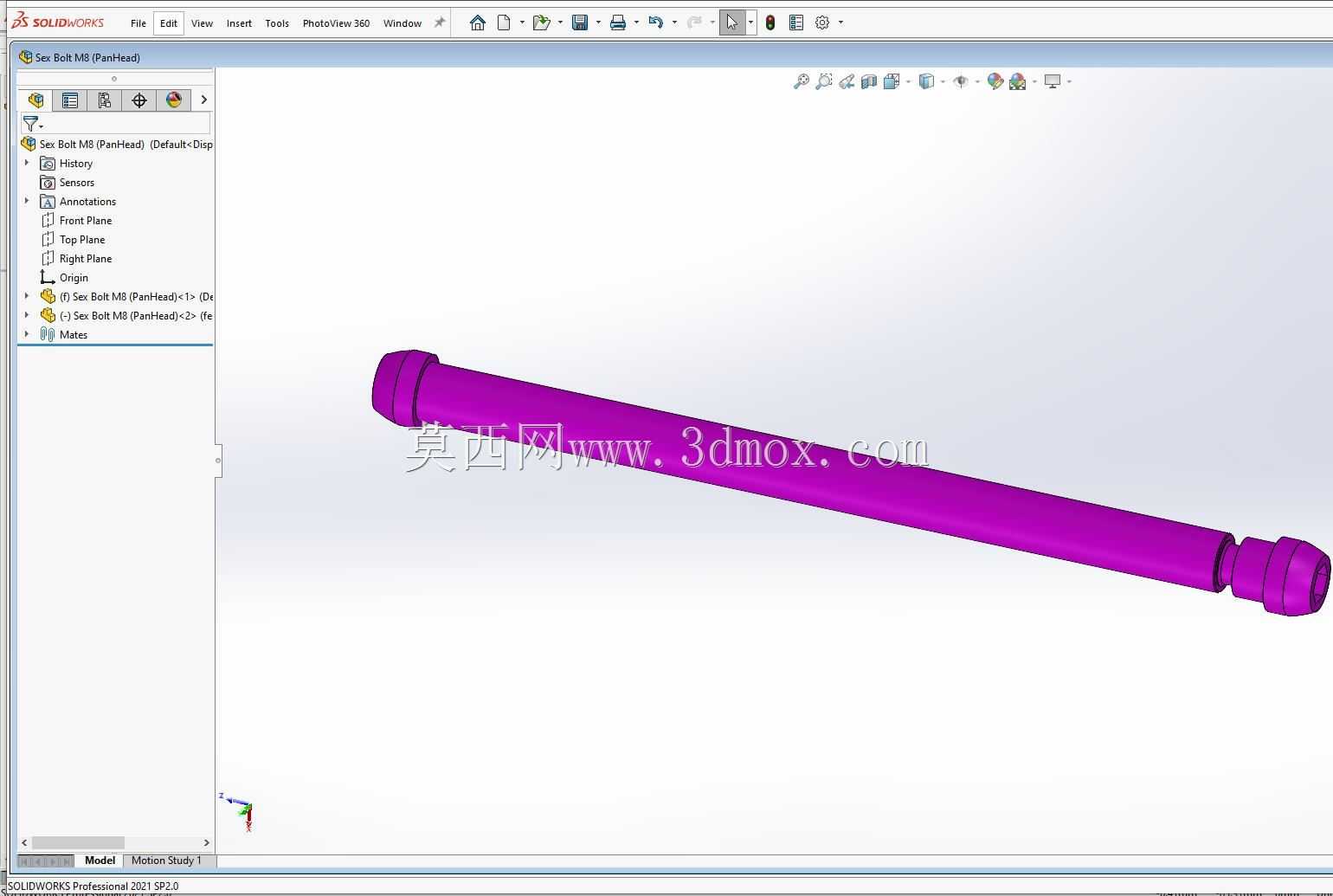Click the SOLIDWORKS logo
This screenshot has width=1333, height=896.
[59, 22]
